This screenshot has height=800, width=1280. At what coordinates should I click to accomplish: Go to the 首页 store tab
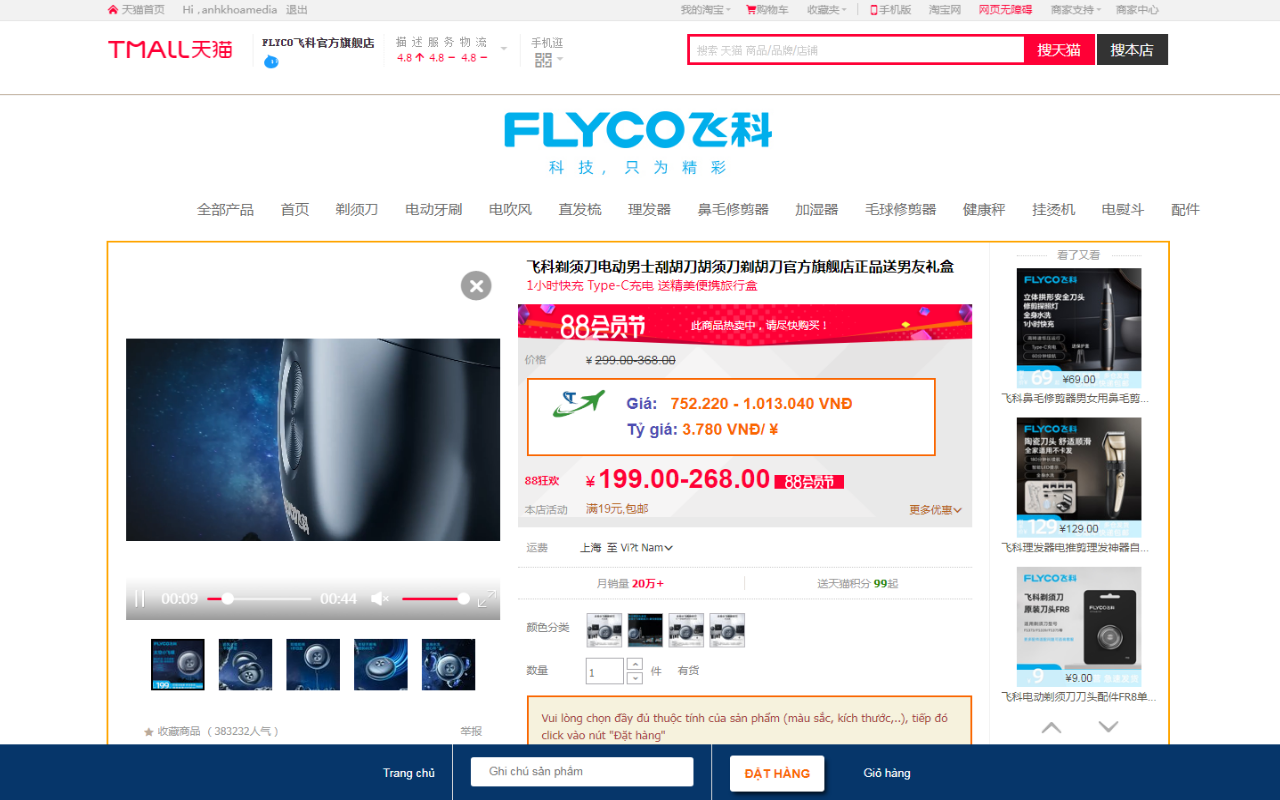click(295, 210)
